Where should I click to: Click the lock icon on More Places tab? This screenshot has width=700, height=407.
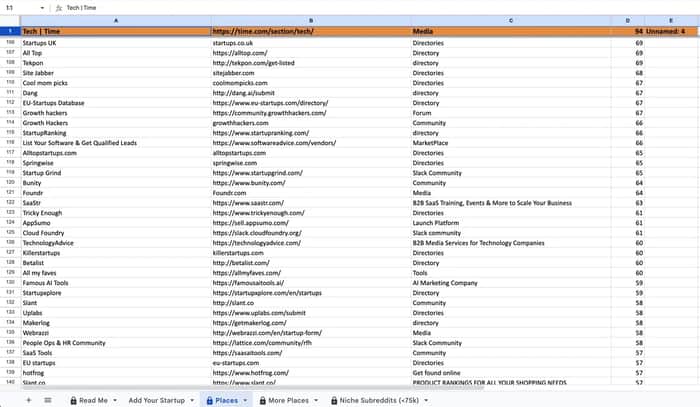pyautogui.click(x=262, y=401)
